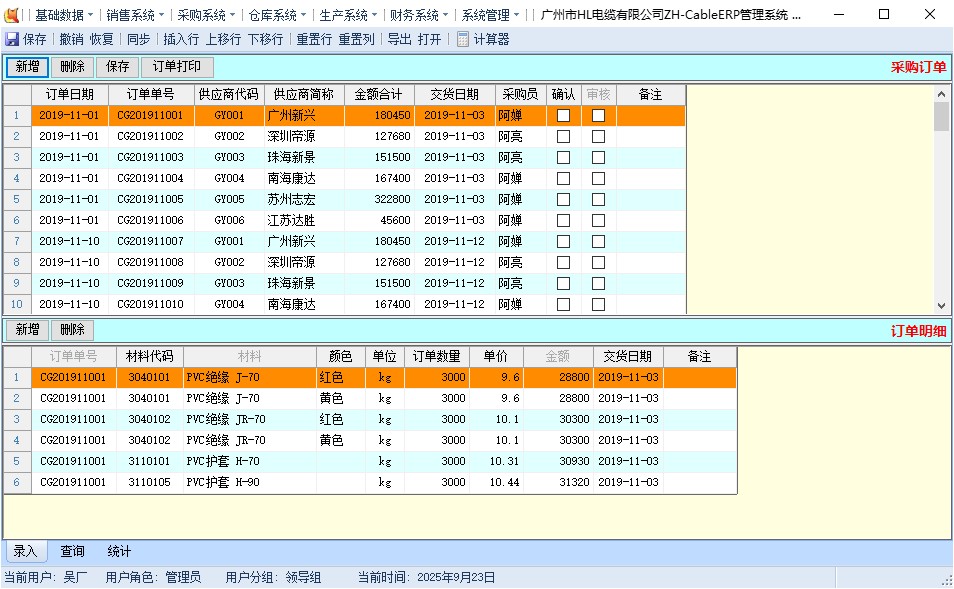Open the calculator (计算器) tool
Viewport: 954px width, 589px height.
coord(483,40)
